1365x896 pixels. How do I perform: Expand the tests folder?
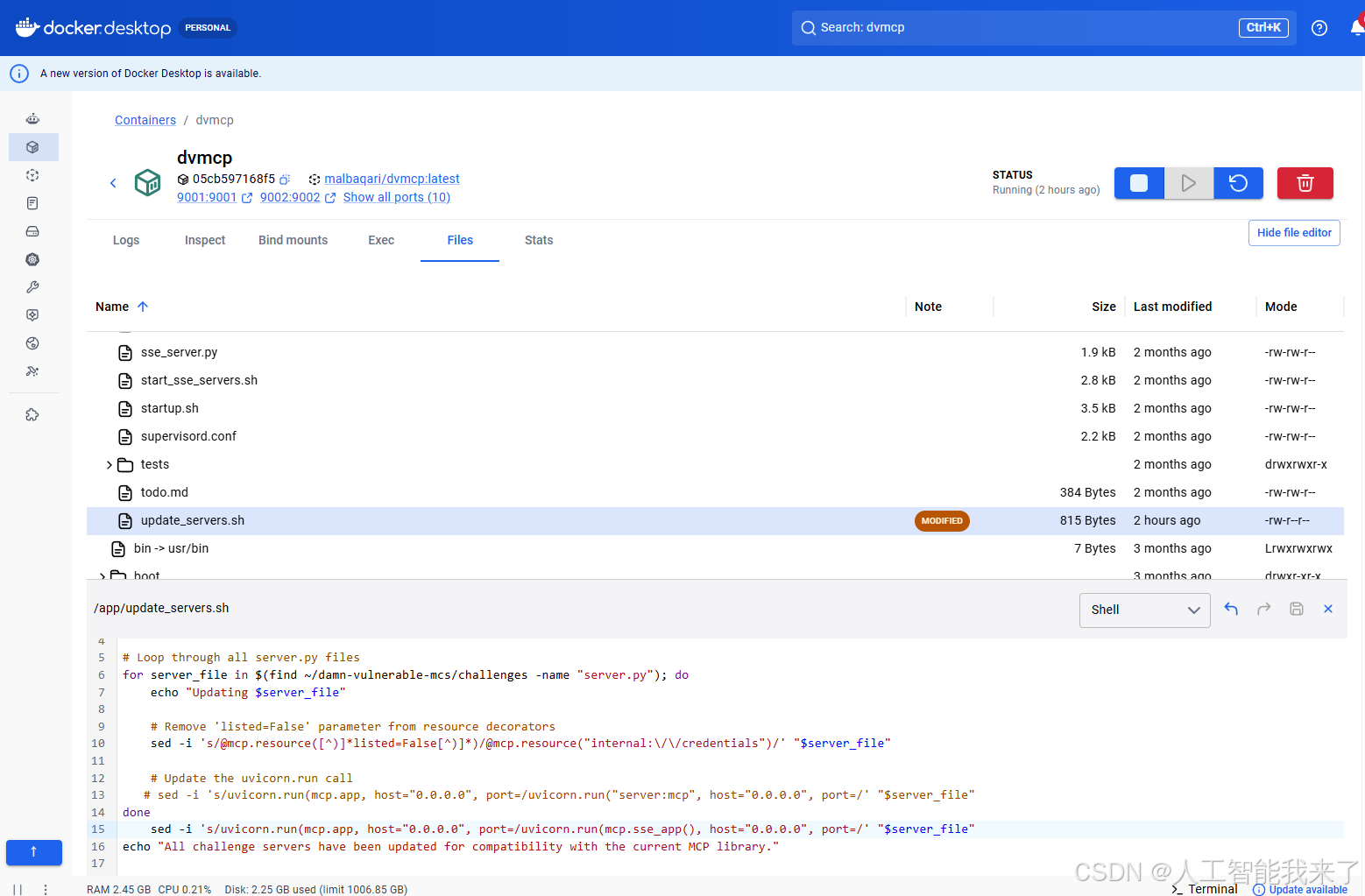point(110,465)
